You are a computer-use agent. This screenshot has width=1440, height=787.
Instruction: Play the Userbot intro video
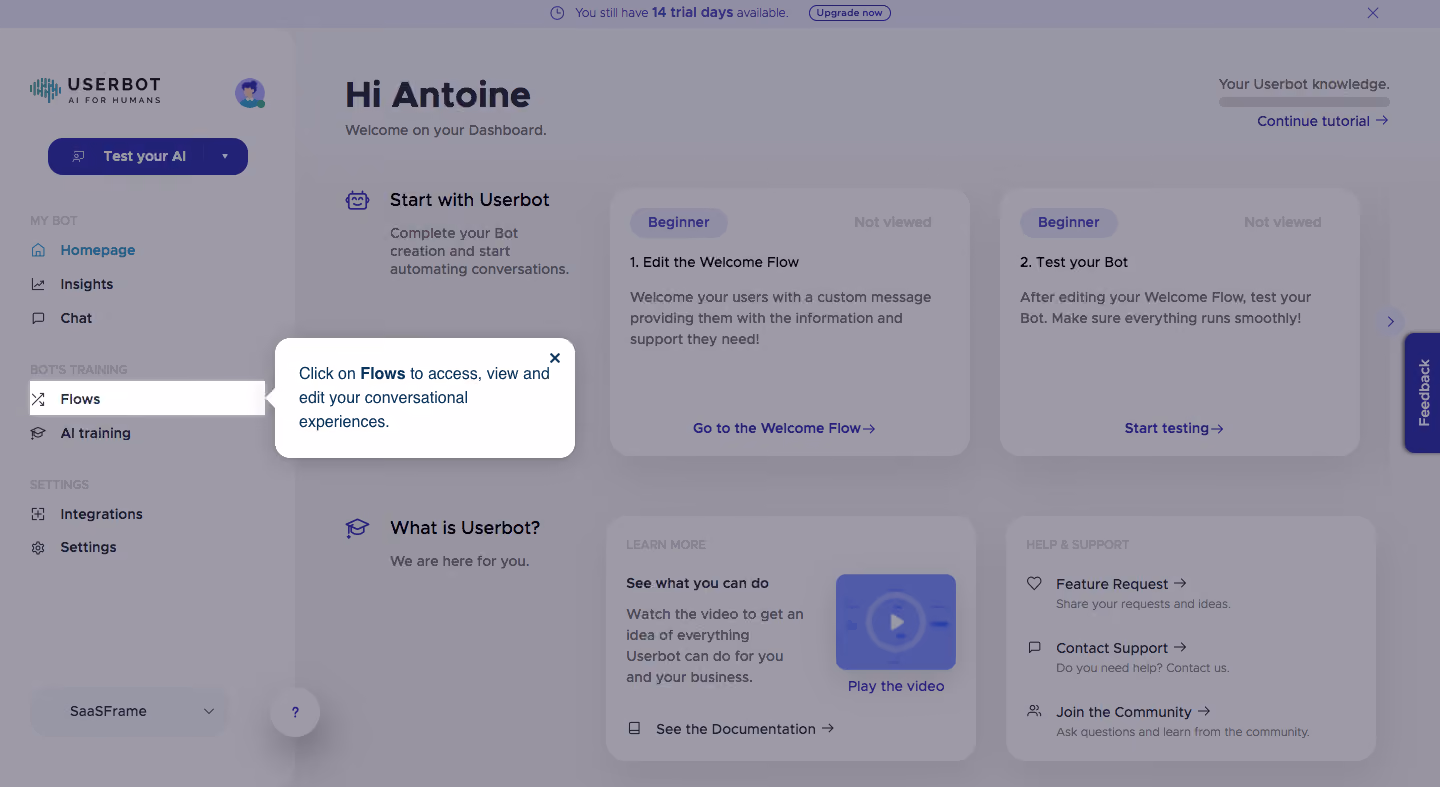tap(896, 622)
